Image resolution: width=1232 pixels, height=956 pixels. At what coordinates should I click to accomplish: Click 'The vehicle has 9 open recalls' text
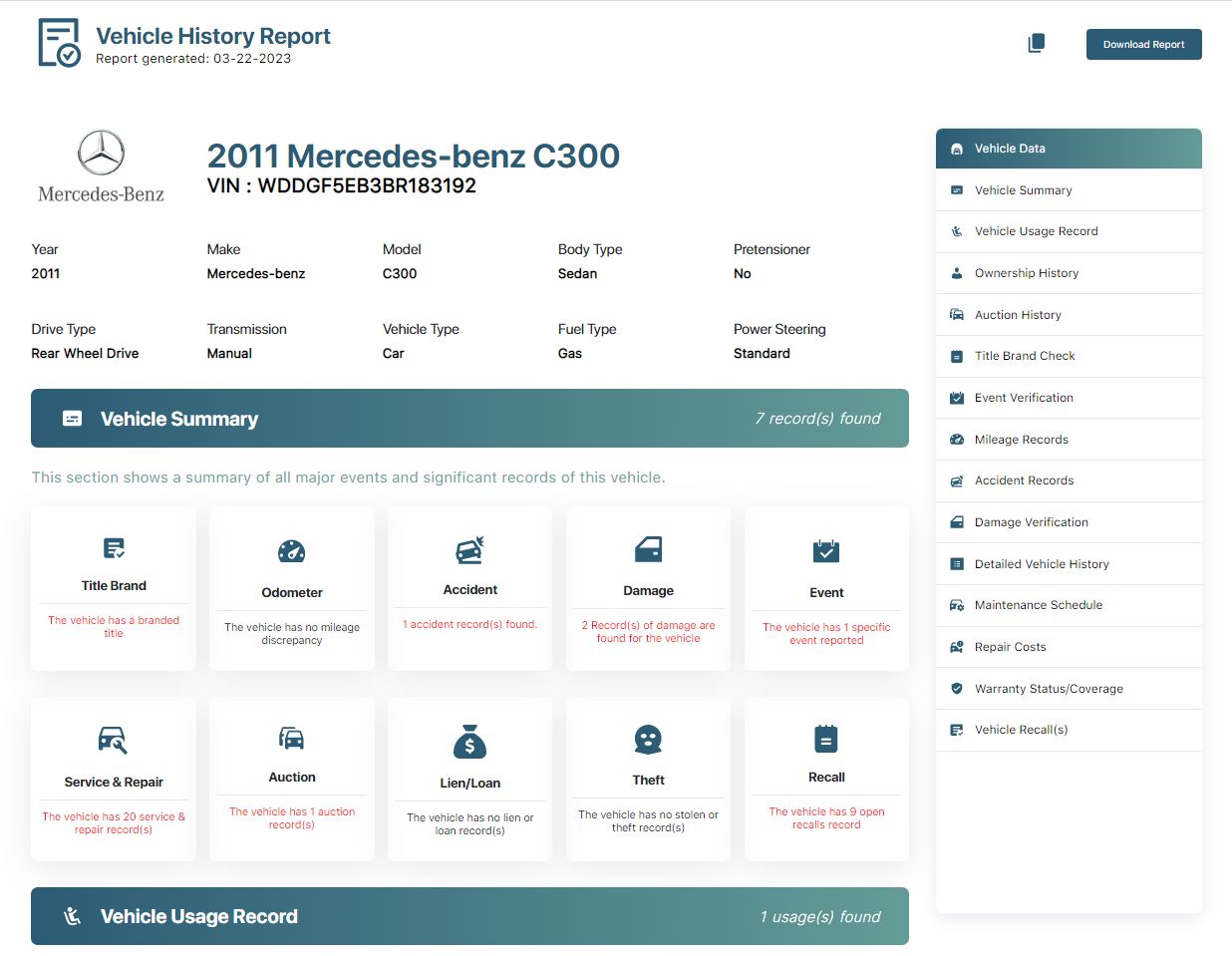(x=826, y=818)
